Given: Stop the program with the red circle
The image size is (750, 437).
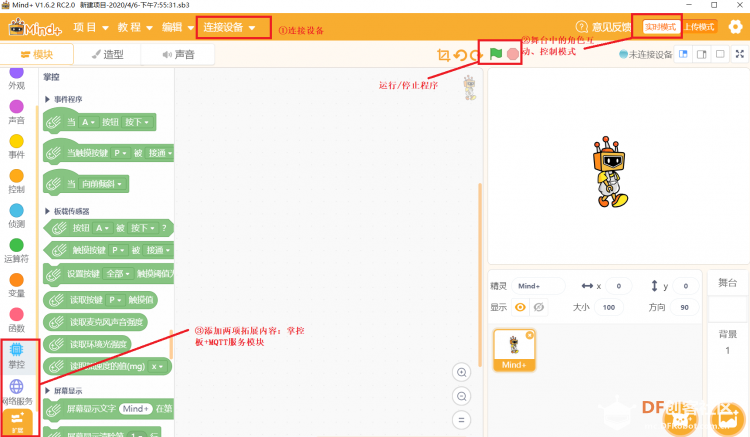Looking at the screenshot, I should 513,54.
